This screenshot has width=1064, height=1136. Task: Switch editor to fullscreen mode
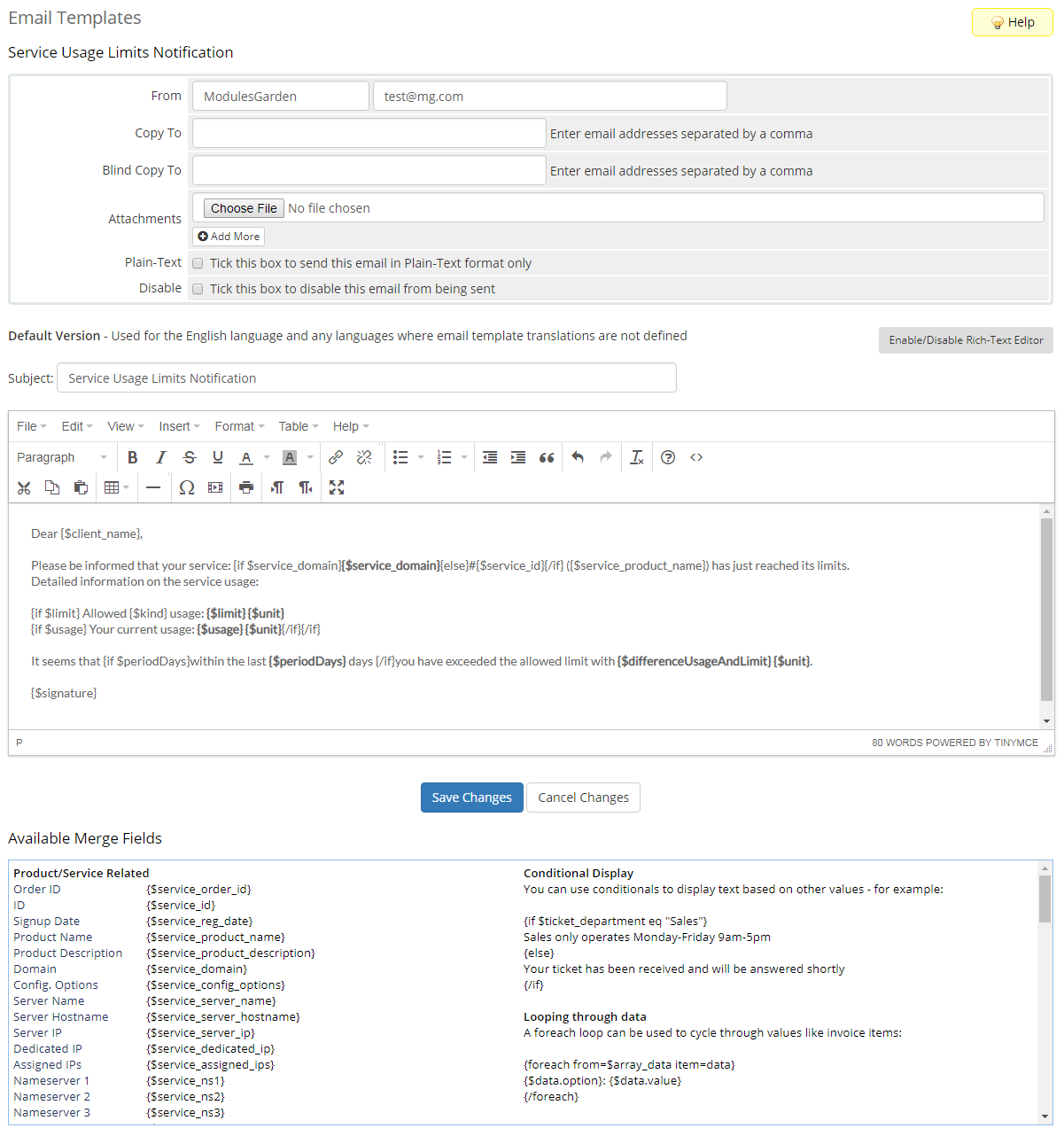pos(337,487)
